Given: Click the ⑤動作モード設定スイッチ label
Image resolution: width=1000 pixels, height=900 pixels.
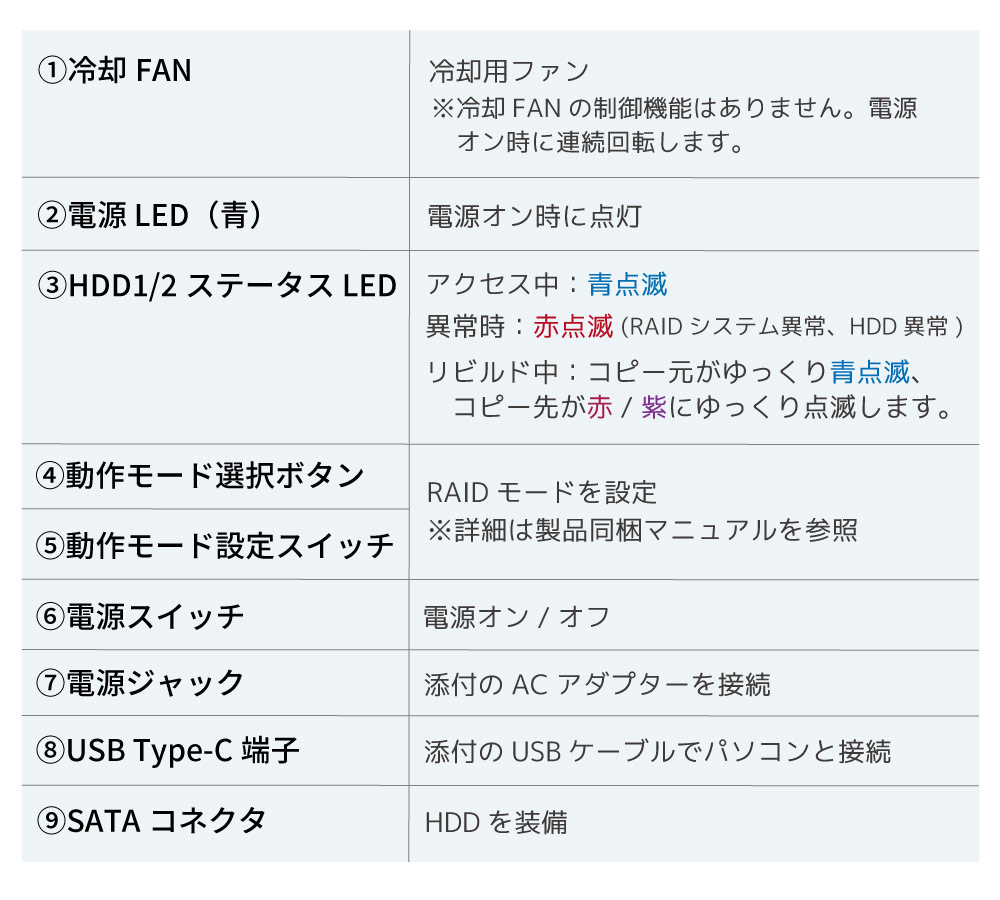Looking at the screenshot, I should (x=215, y=545).
